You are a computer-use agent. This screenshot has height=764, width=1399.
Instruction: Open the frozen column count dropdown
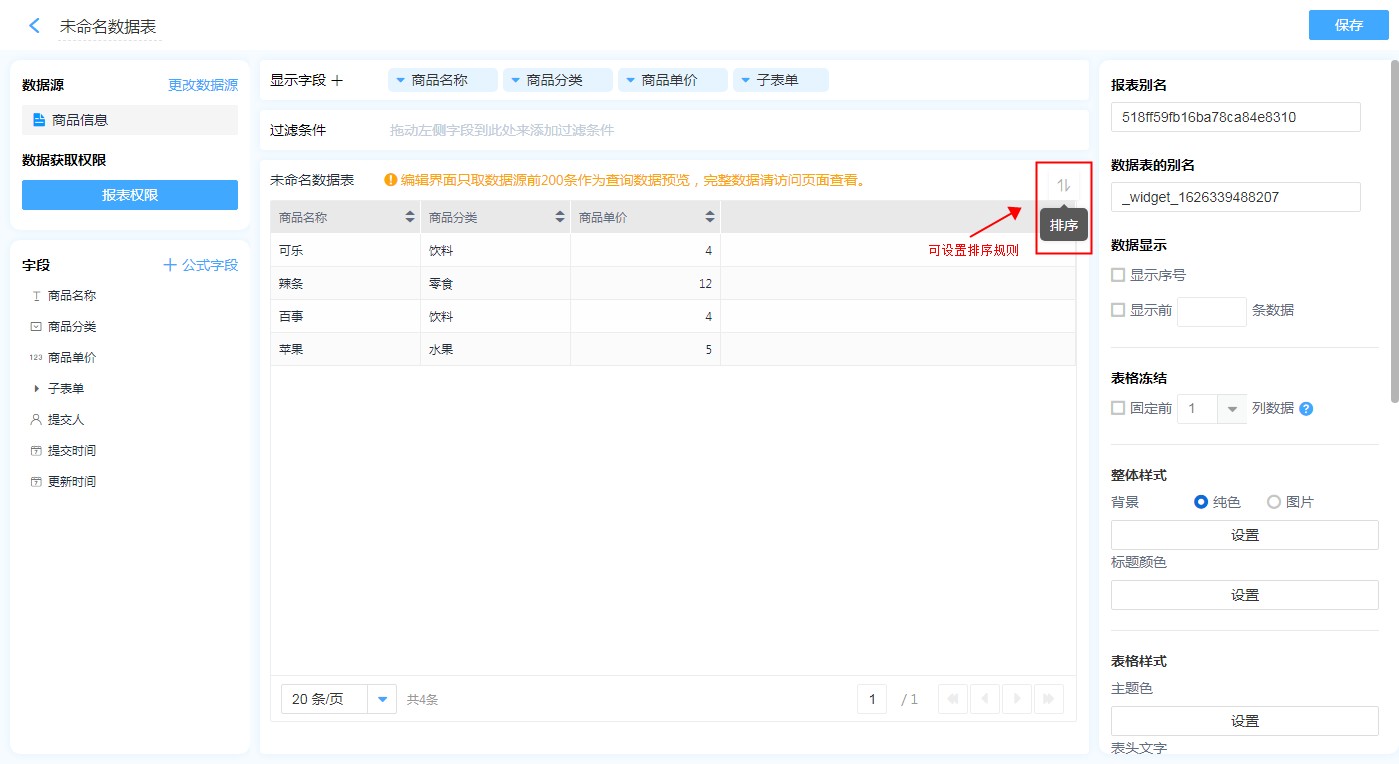click(1231, 408)
